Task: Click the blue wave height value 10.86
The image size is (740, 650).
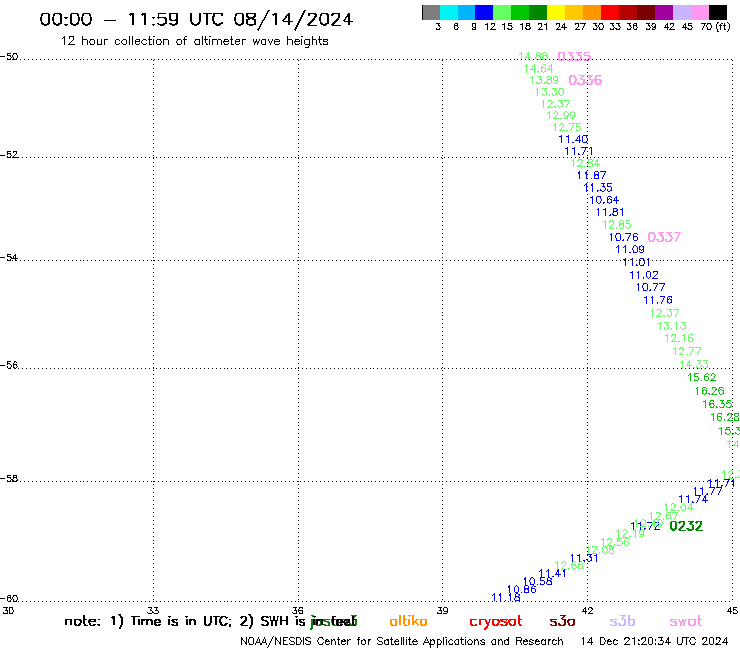Action: [521, 589]
